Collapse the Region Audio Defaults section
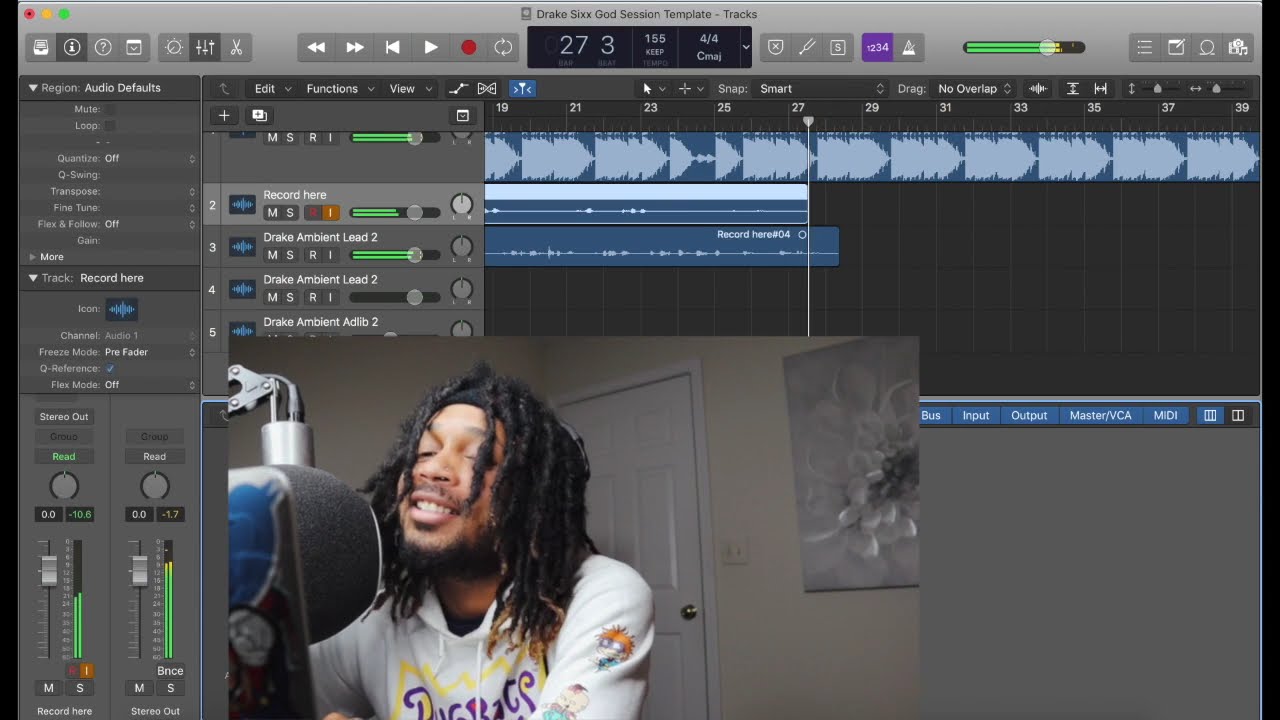Image resolution: width=1280 pixels, height=720 pixels. click(33, 88)
